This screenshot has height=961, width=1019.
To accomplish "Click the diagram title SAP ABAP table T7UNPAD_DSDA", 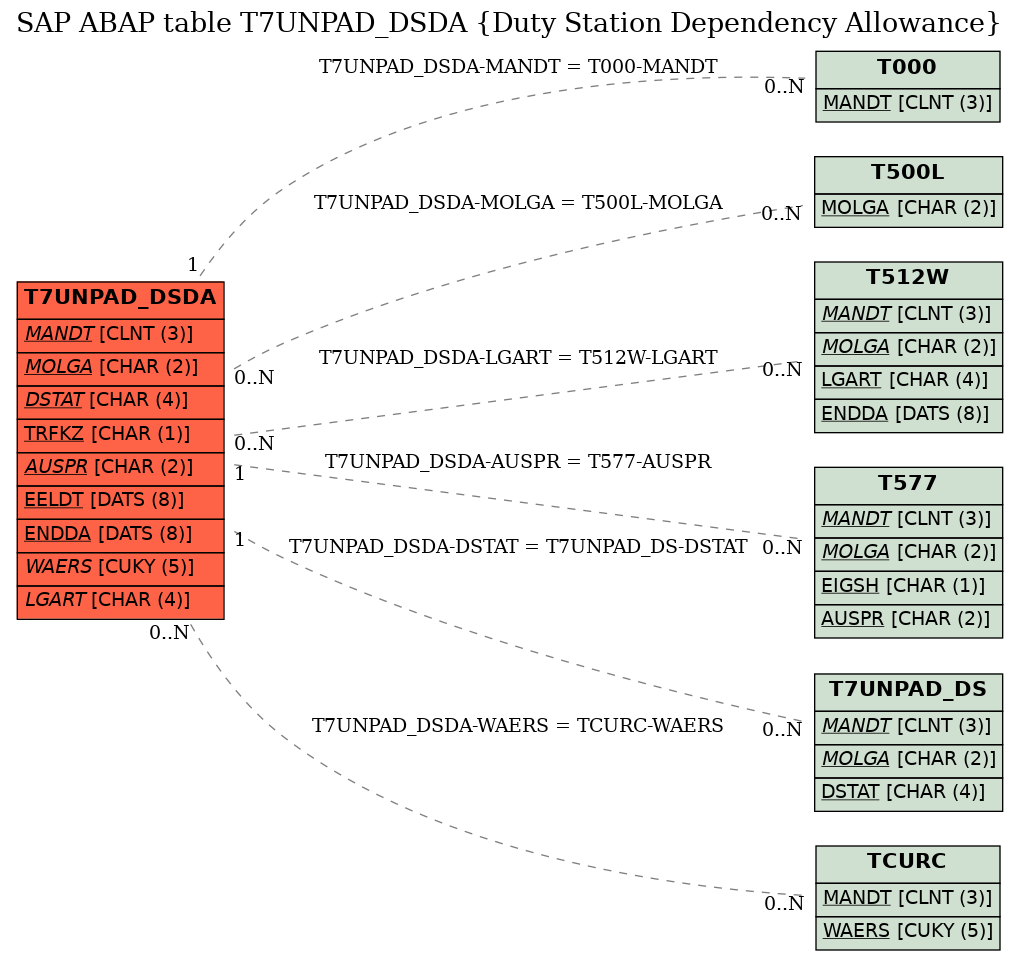I will pos(509,23).
